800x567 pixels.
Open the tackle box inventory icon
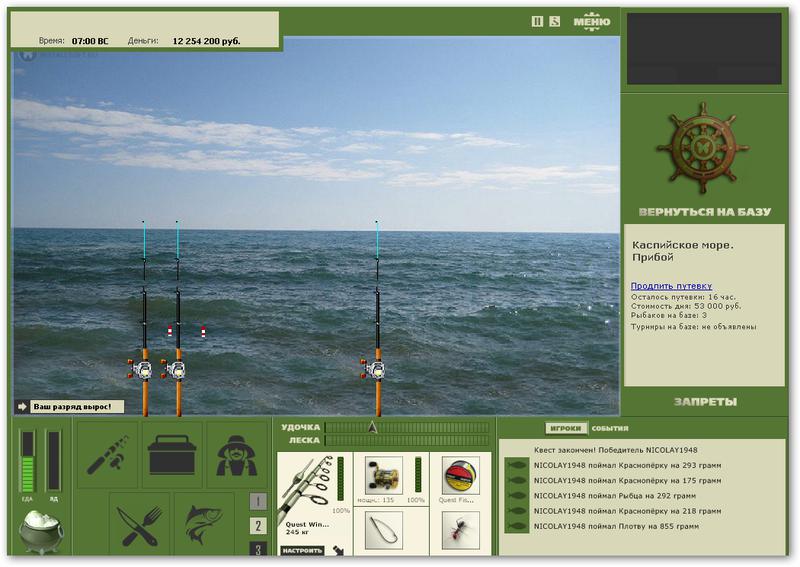click(171, 455)
